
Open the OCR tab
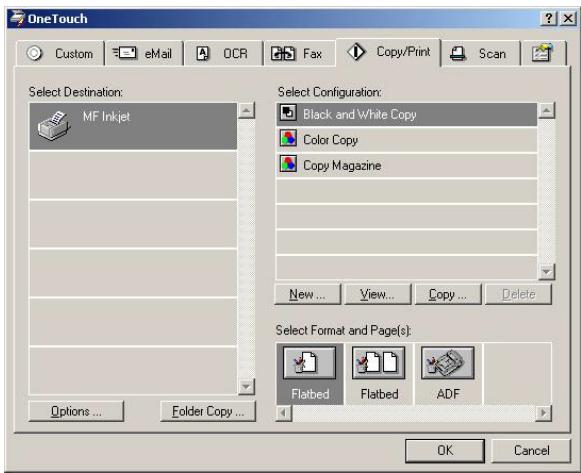223,53
